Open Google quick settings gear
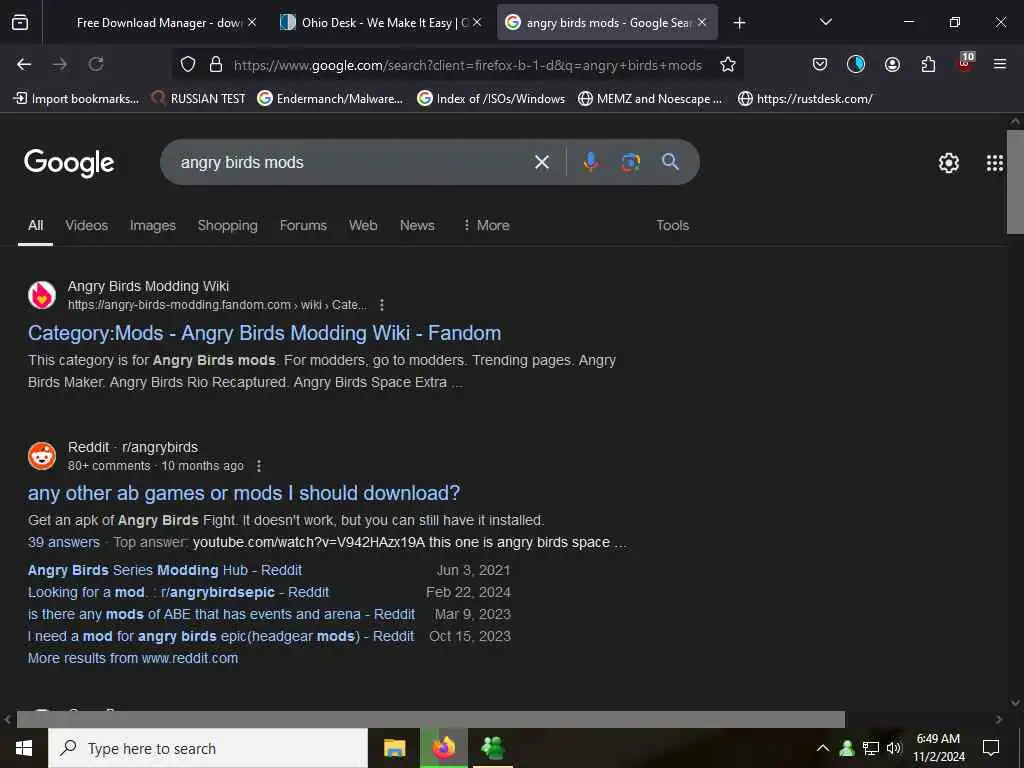This screenshot has height=768, width=1024. click(x=948, y=163)
